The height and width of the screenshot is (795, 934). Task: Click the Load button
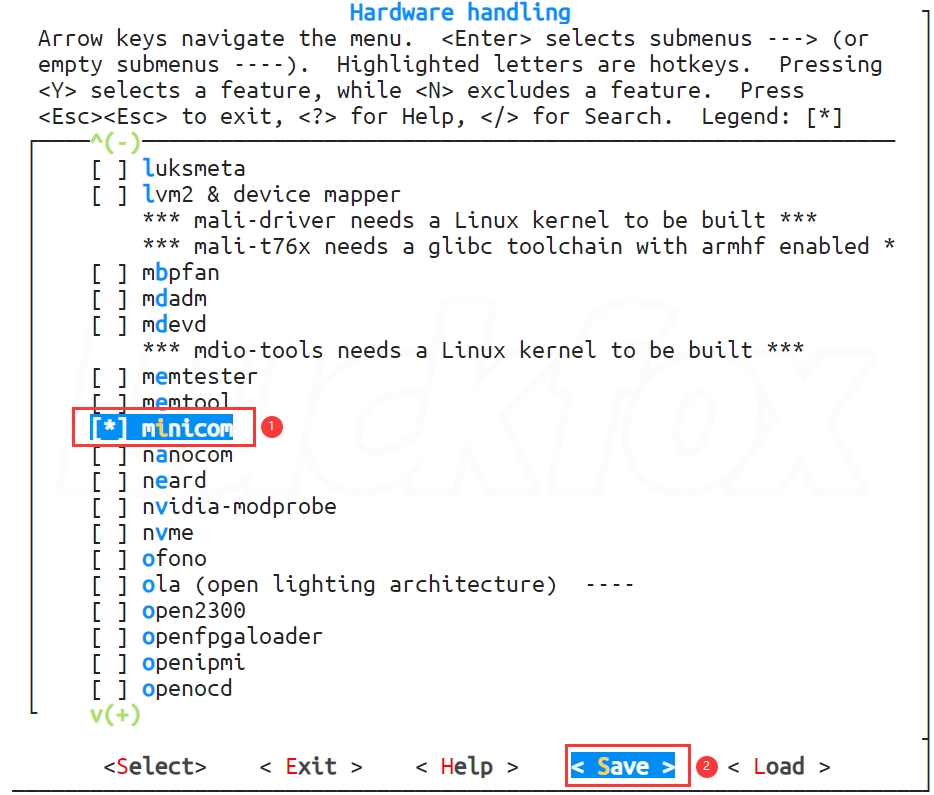[x=779, y=766]
